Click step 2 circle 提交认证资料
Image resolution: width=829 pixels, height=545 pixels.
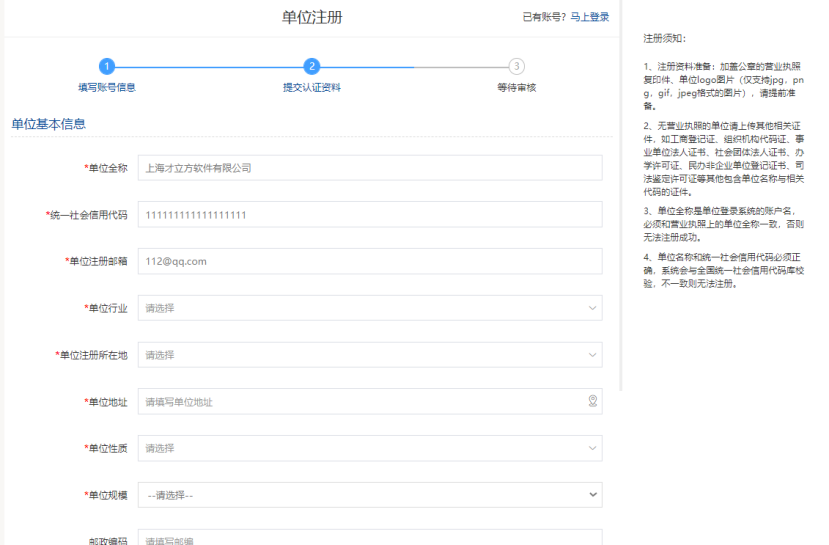[x=312, y=66]
